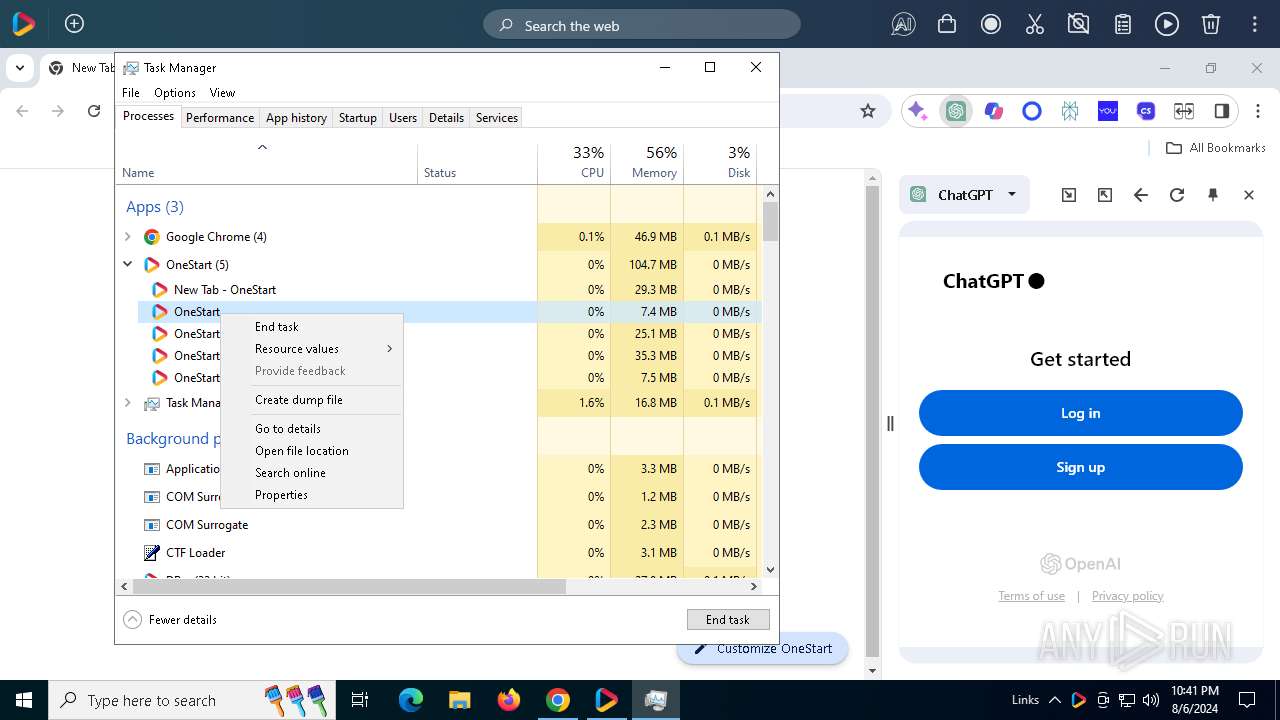Open the Perplexity icon in extensions pill
The image size is (1280, 720).
pos(1070,111)
